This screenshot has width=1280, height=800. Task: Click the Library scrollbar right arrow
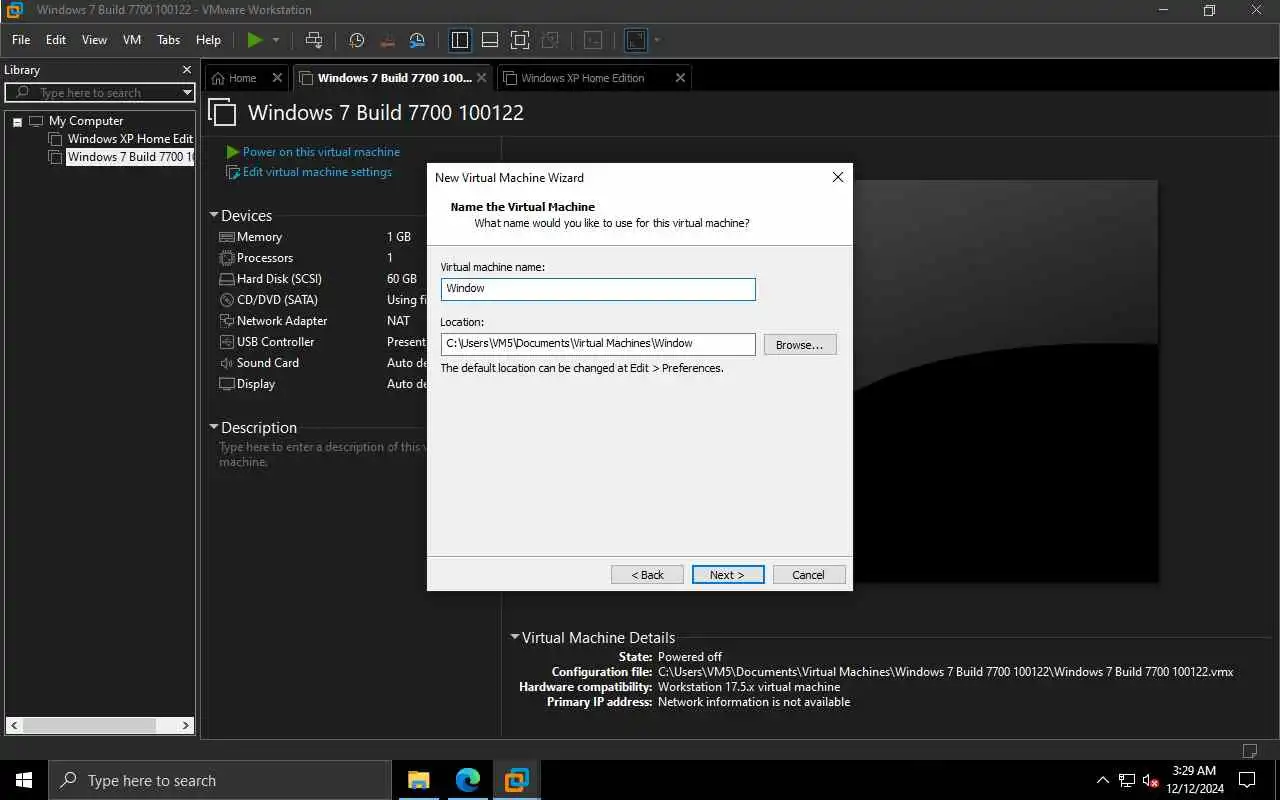pyautogui.click(x=187, y=725)
